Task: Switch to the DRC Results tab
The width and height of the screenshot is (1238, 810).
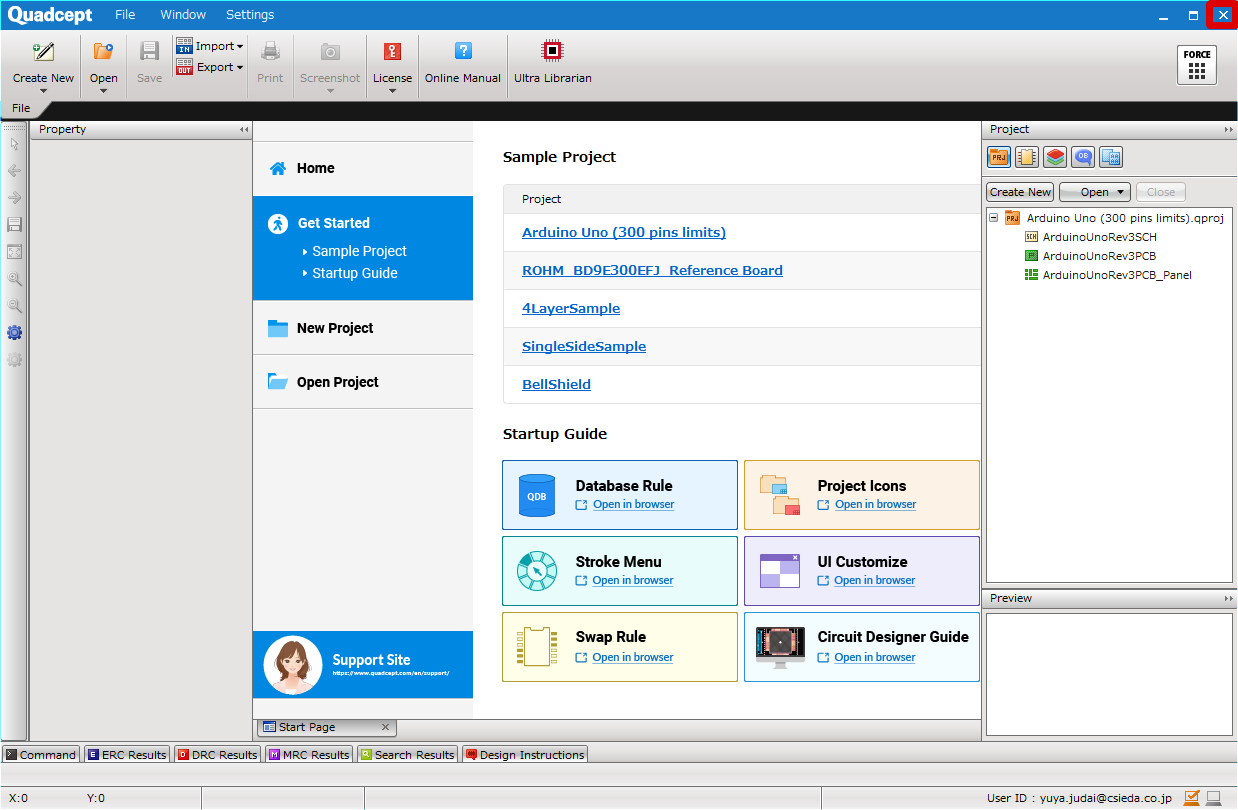Action: click(217, 755)
